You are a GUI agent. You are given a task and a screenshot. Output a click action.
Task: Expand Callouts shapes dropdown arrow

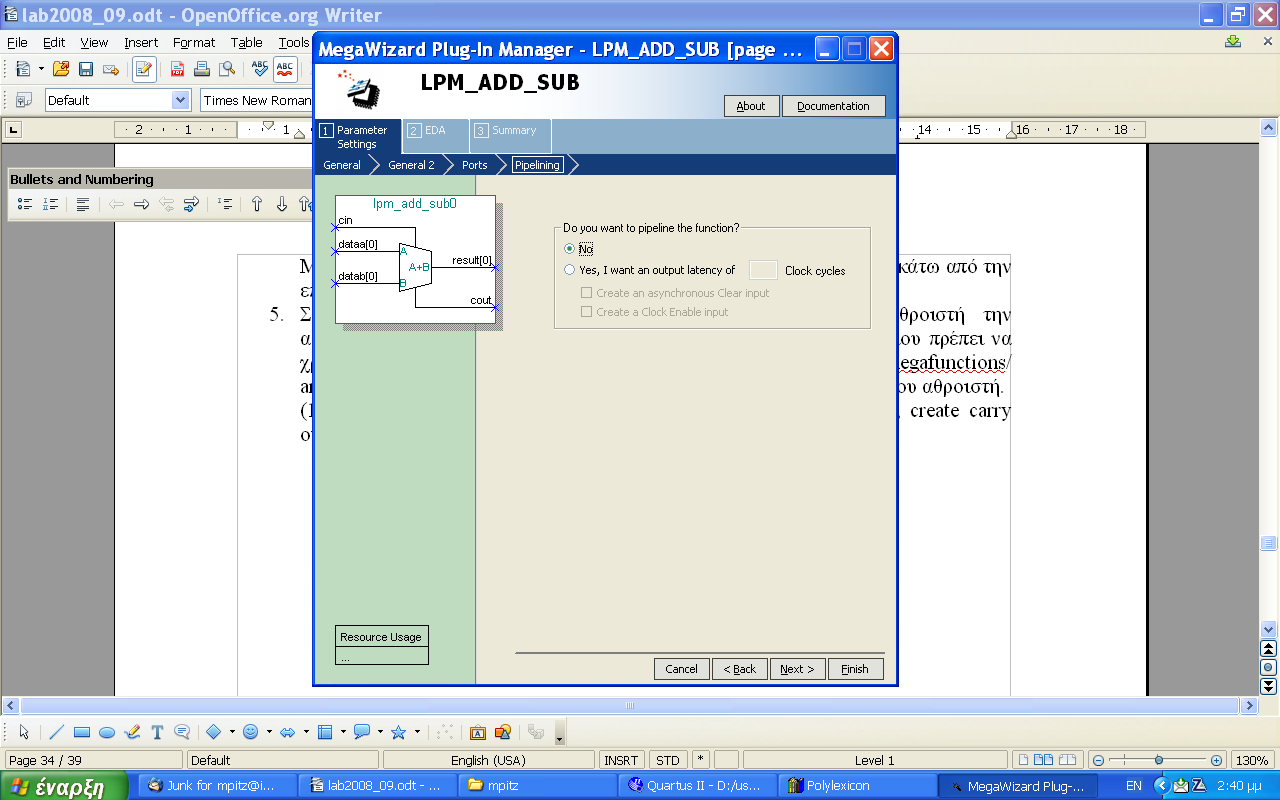(x=380, y=732)
